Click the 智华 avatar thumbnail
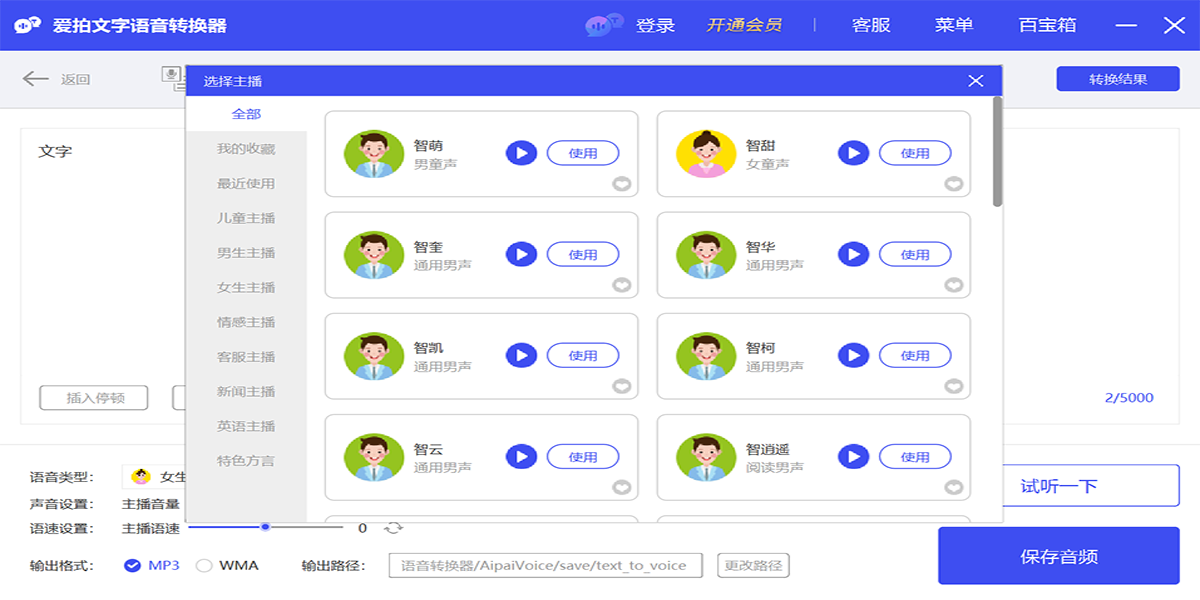 (706, 255)
